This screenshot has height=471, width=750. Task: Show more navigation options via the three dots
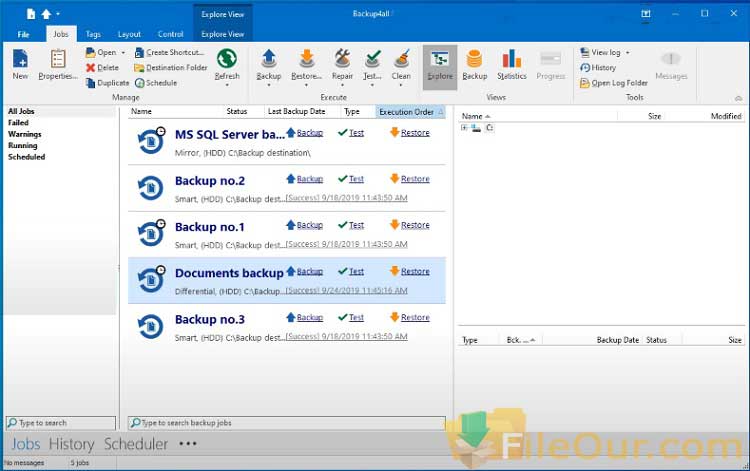[x=188, y=444]
